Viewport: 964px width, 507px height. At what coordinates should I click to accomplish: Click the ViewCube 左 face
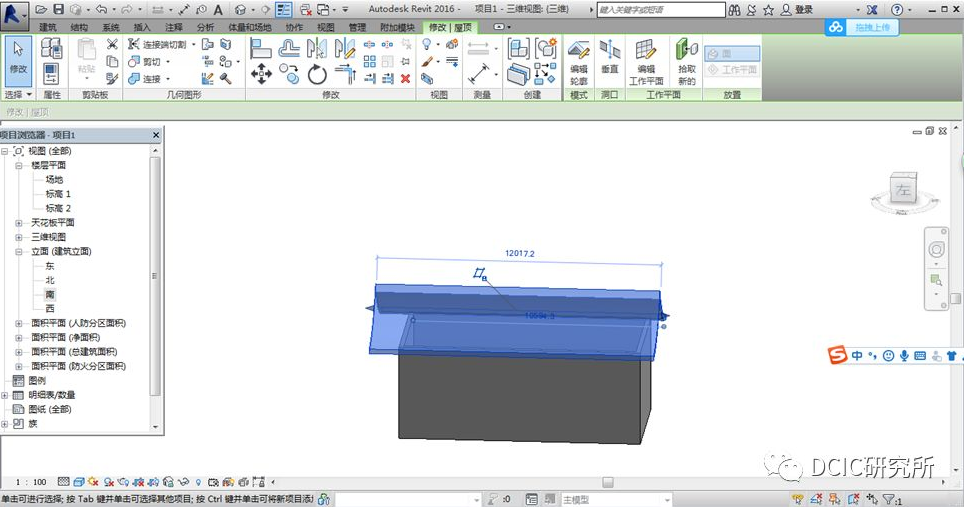point(903,190)
